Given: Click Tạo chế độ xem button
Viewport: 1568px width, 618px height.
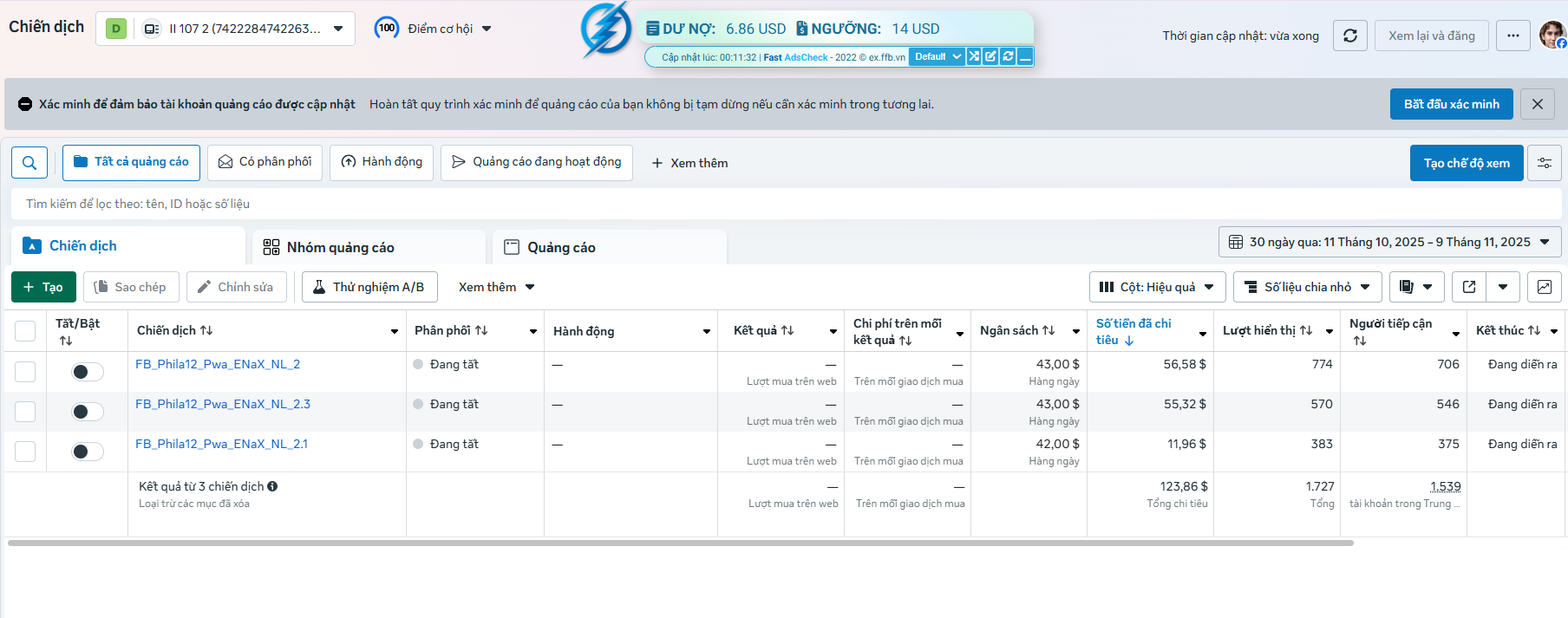Looking at the screenshot, I should [1467, 163].
